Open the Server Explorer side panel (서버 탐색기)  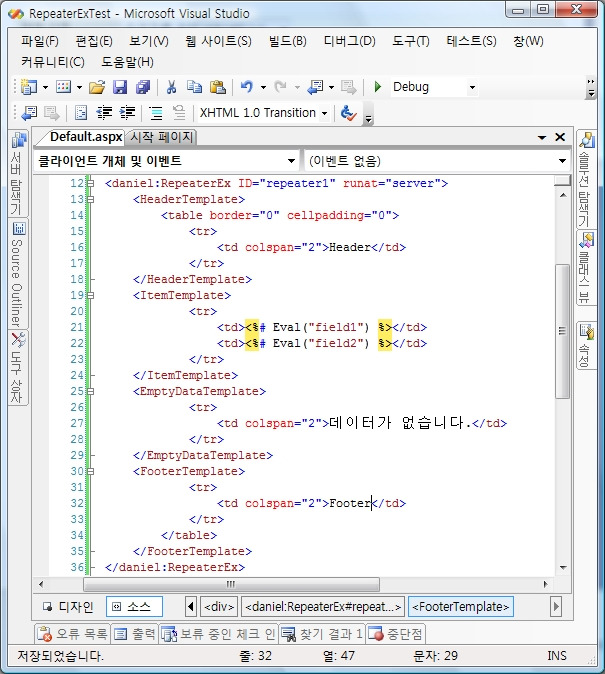18,174
